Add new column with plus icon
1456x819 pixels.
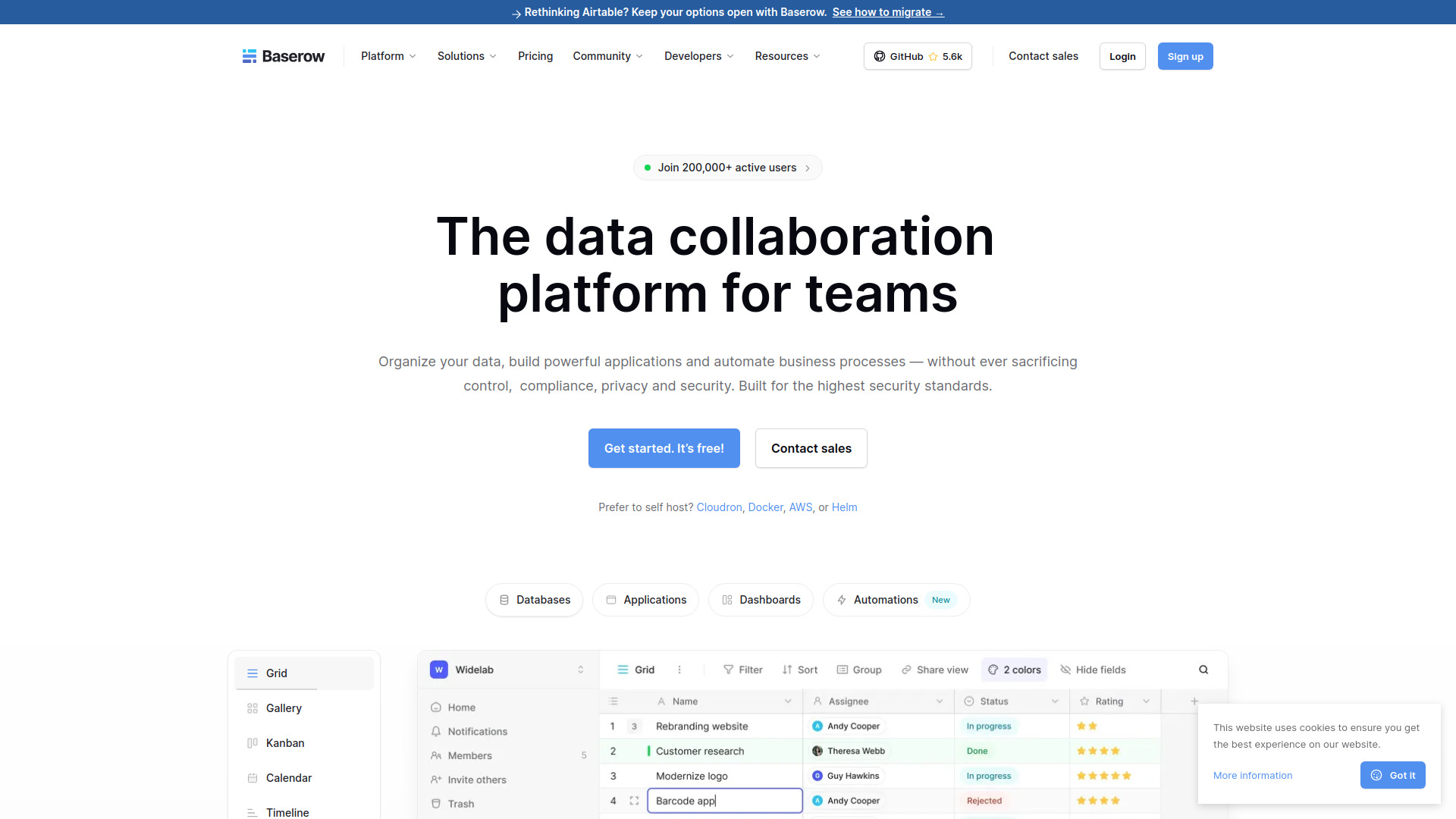click(x=1194, y=701)
